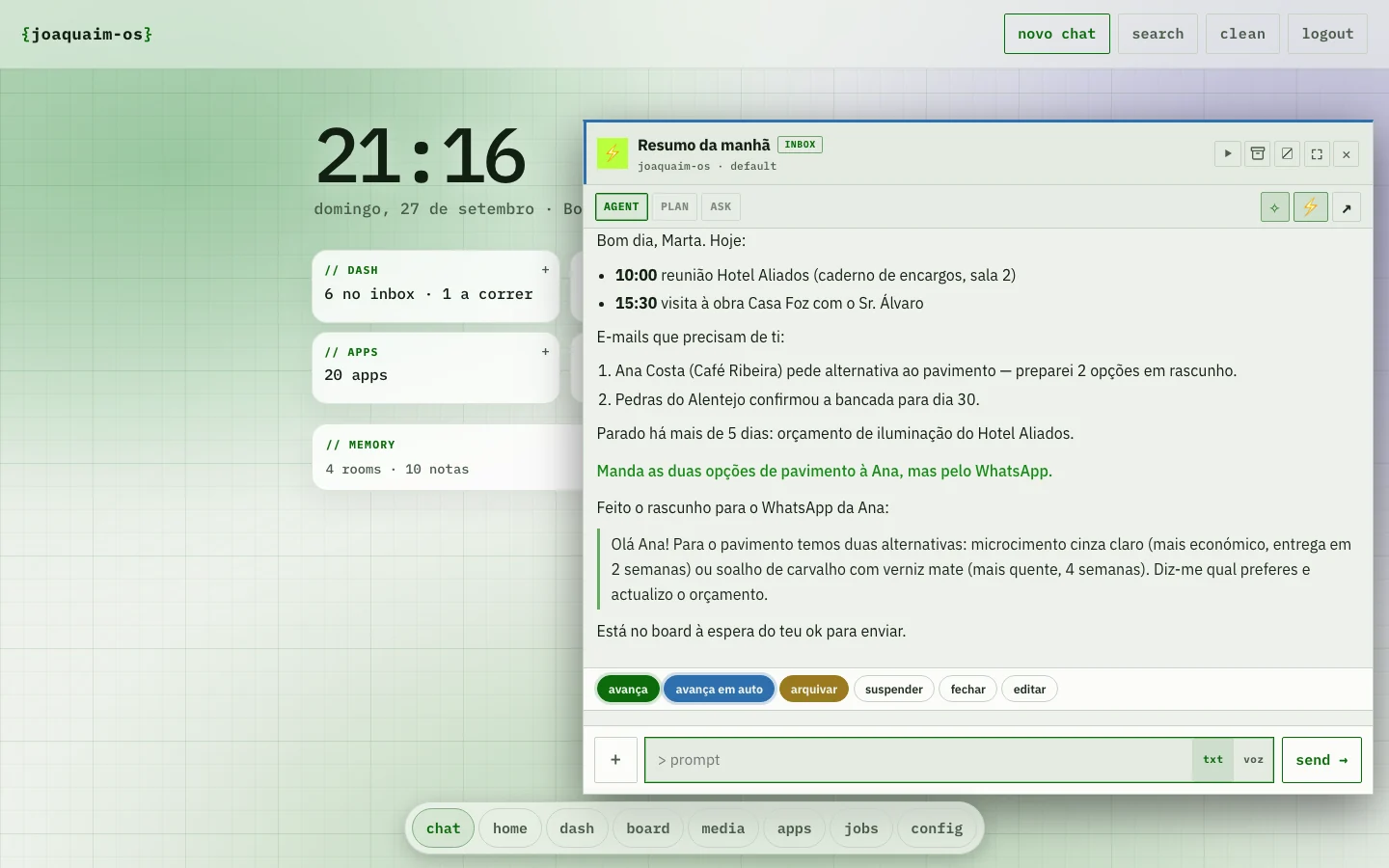Open config from the bottom dock

pos(937,828)
